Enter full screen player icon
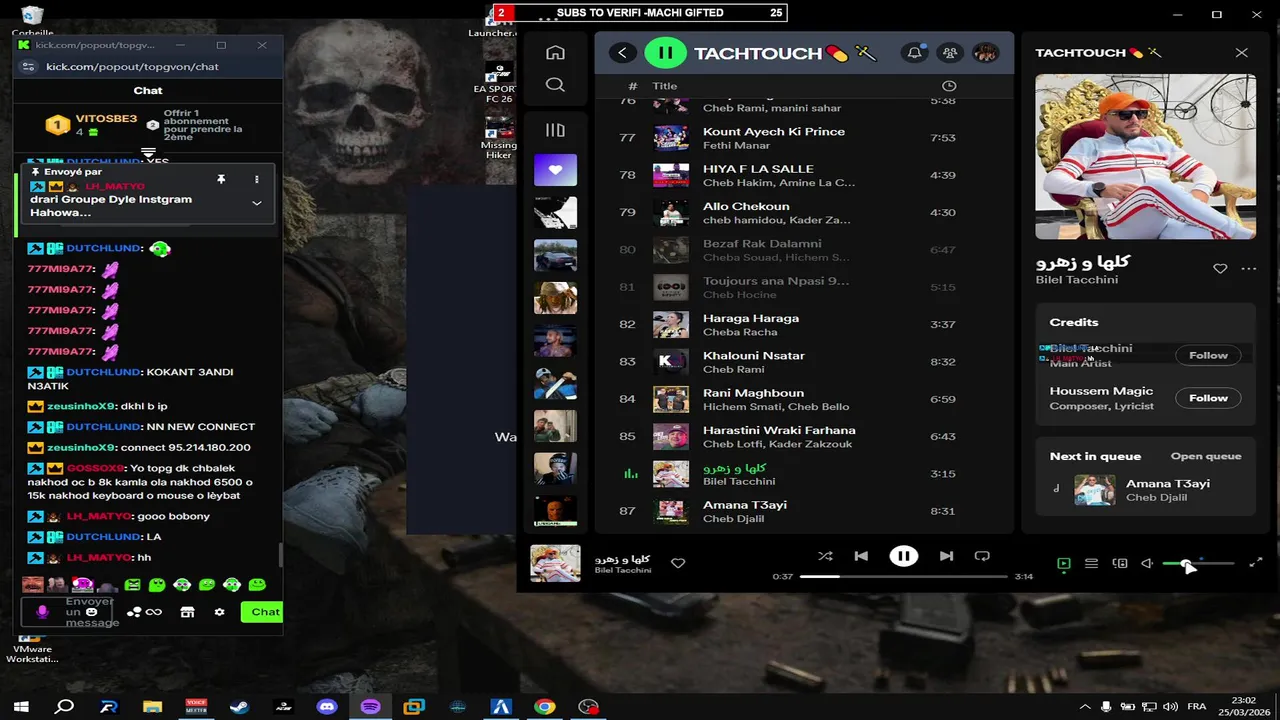This screenshot has width=1280, height=720. pyautogui.click(x=1256, y=564)
